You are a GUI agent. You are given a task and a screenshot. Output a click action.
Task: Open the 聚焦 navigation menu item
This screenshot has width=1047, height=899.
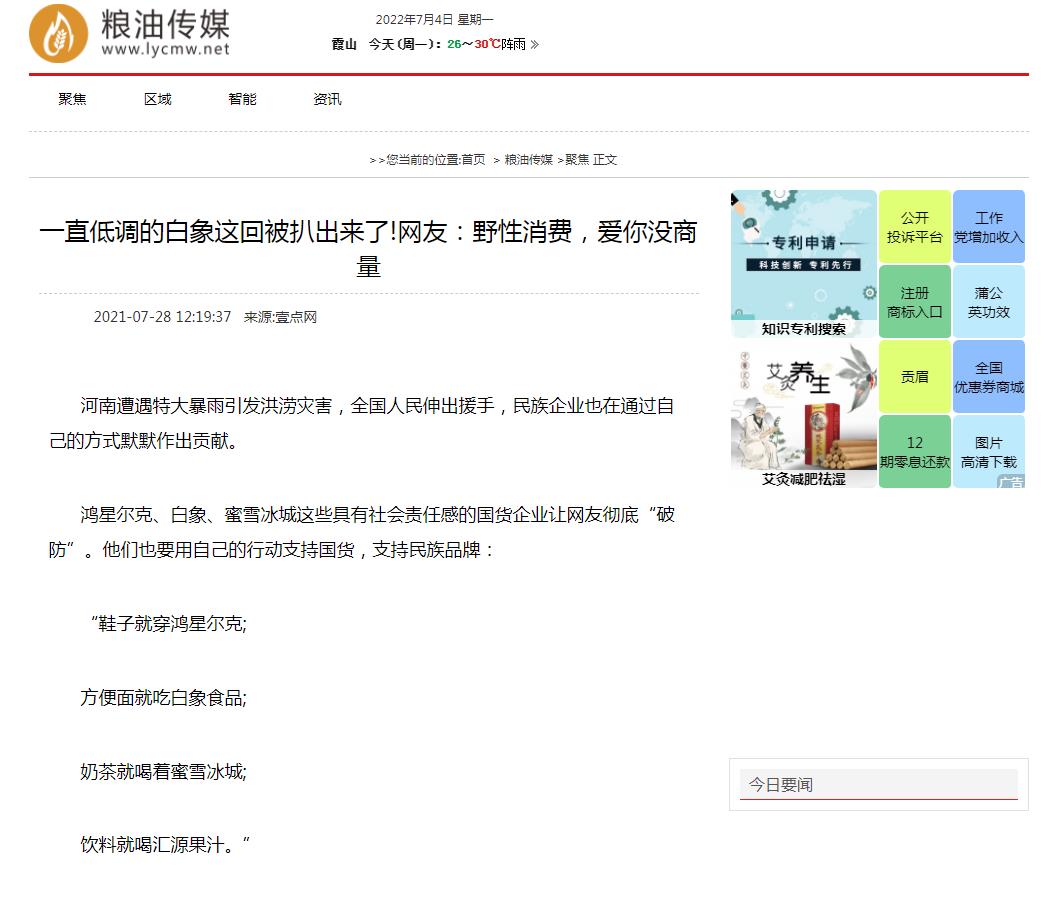click(x=72, y=100)
